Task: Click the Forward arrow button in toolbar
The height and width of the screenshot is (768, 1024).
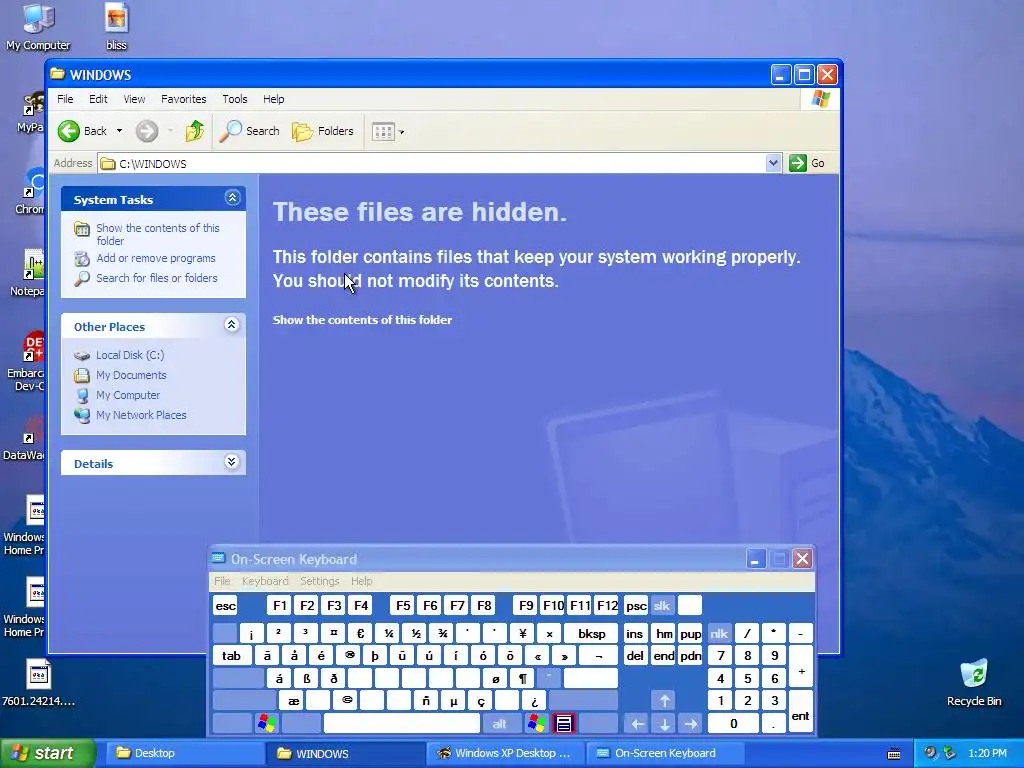Action: pyautogui.click(x=147, y=131)
